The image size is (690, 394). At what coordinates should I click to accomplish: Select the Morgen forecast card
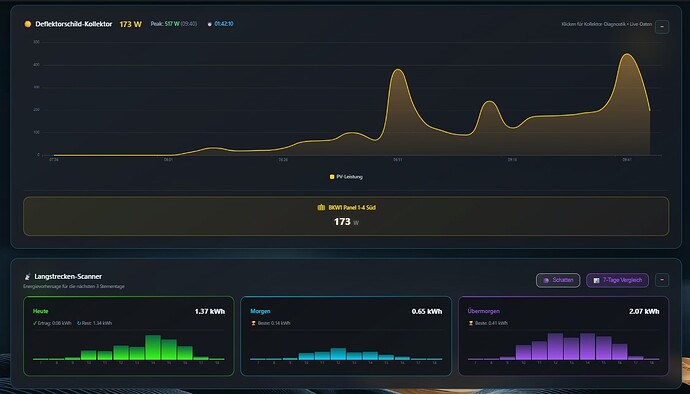(346, 336)
